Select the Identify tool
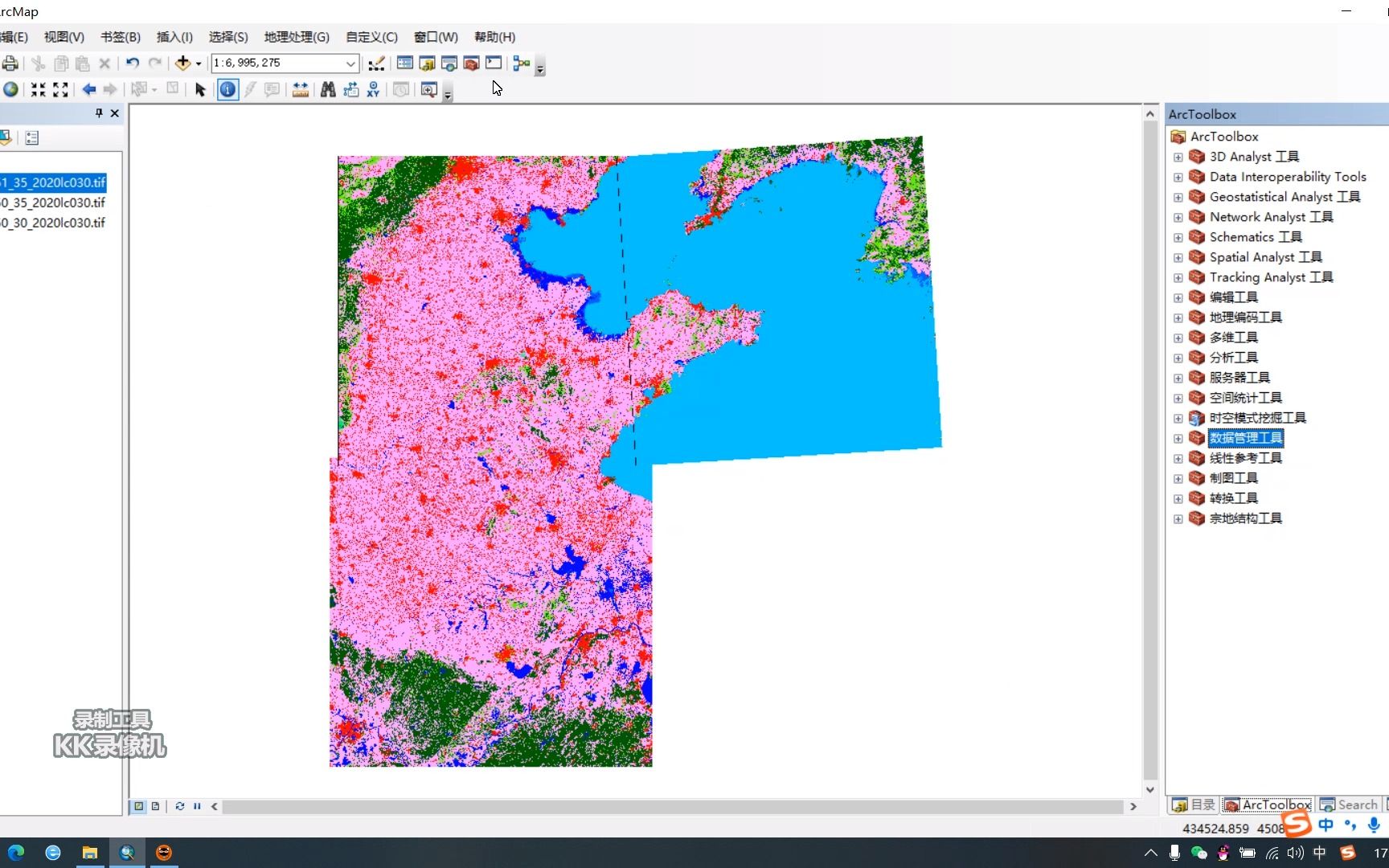 (227, 90)
